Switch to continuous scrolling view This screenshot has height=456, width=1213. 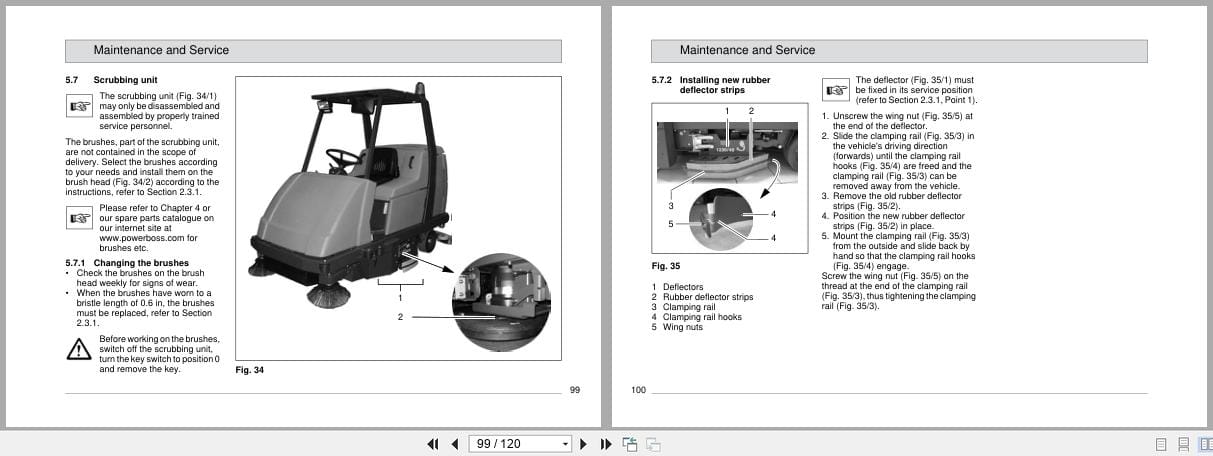click(x=1183, y=444)
